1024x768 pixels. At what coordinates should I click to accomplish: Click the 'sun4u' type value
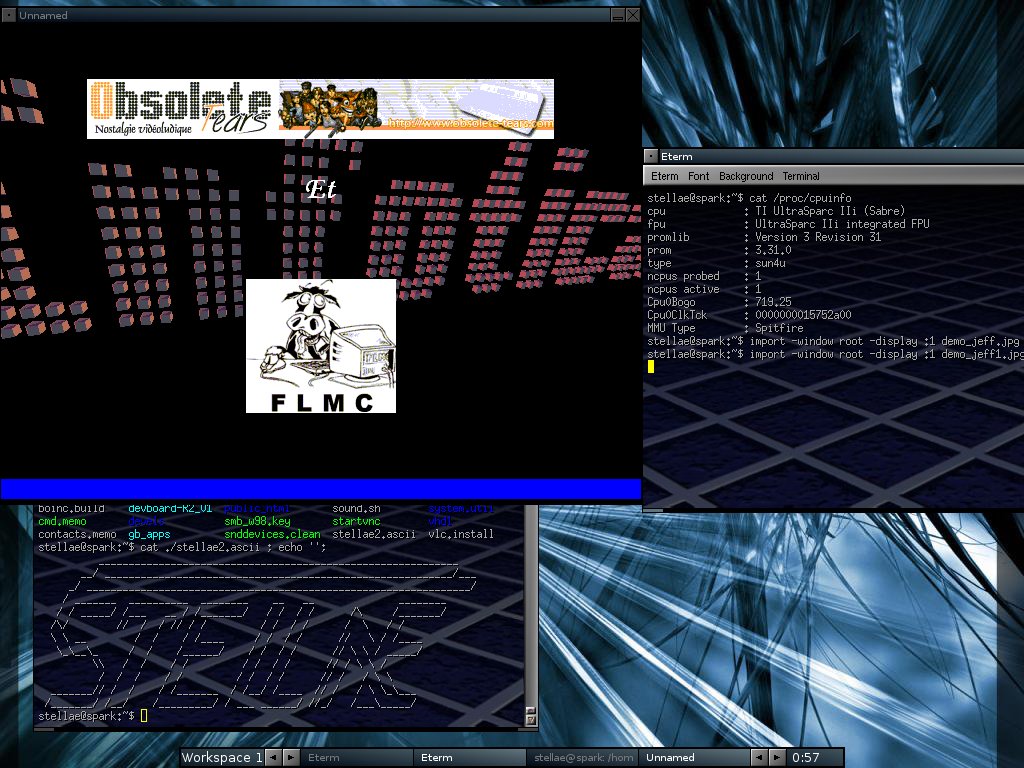click(x=771, y=263)
